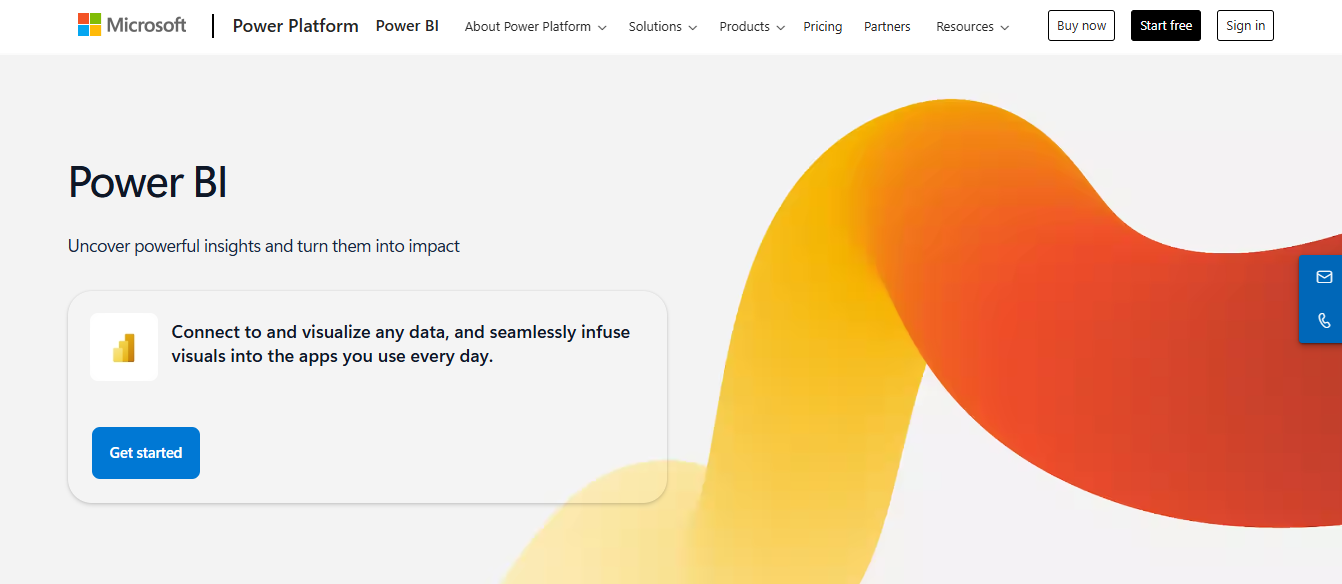Open the Resources dropdown

tap(971, 27)
